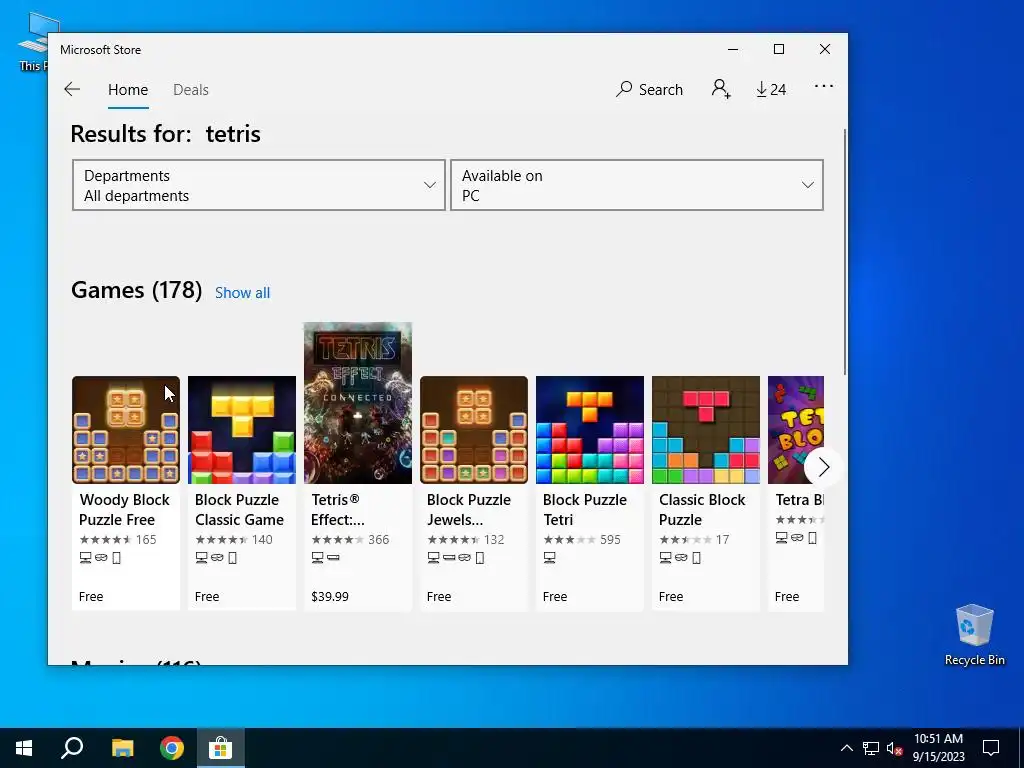
Task: Launch Google Chrome from taskbar
Action: [172, 748]
